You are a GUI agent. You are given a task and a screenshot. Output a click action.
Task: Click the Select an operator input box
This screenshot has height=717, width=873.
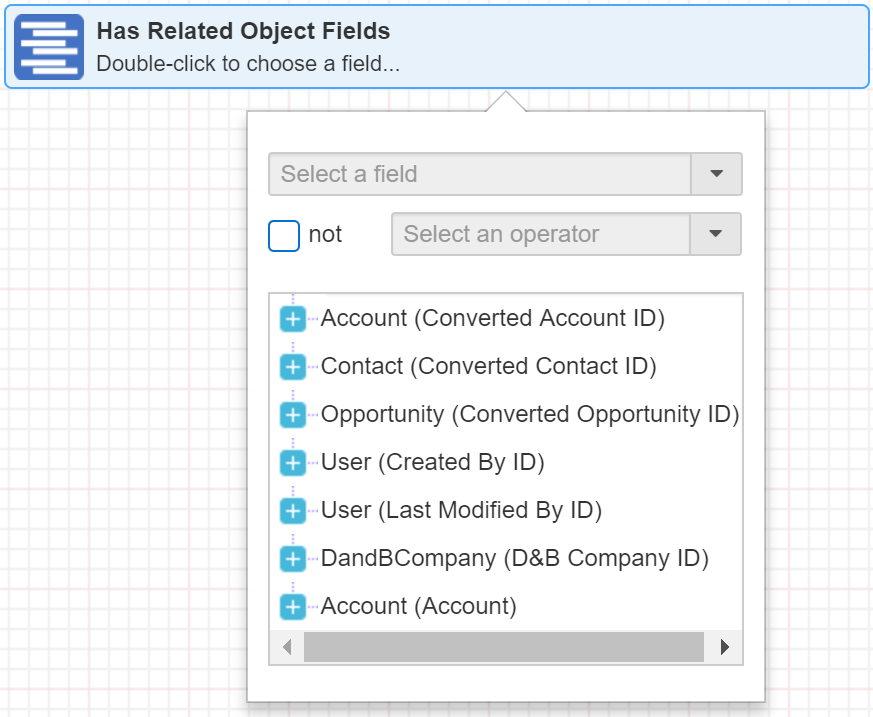pyautogui.click(x=540, y=234)
